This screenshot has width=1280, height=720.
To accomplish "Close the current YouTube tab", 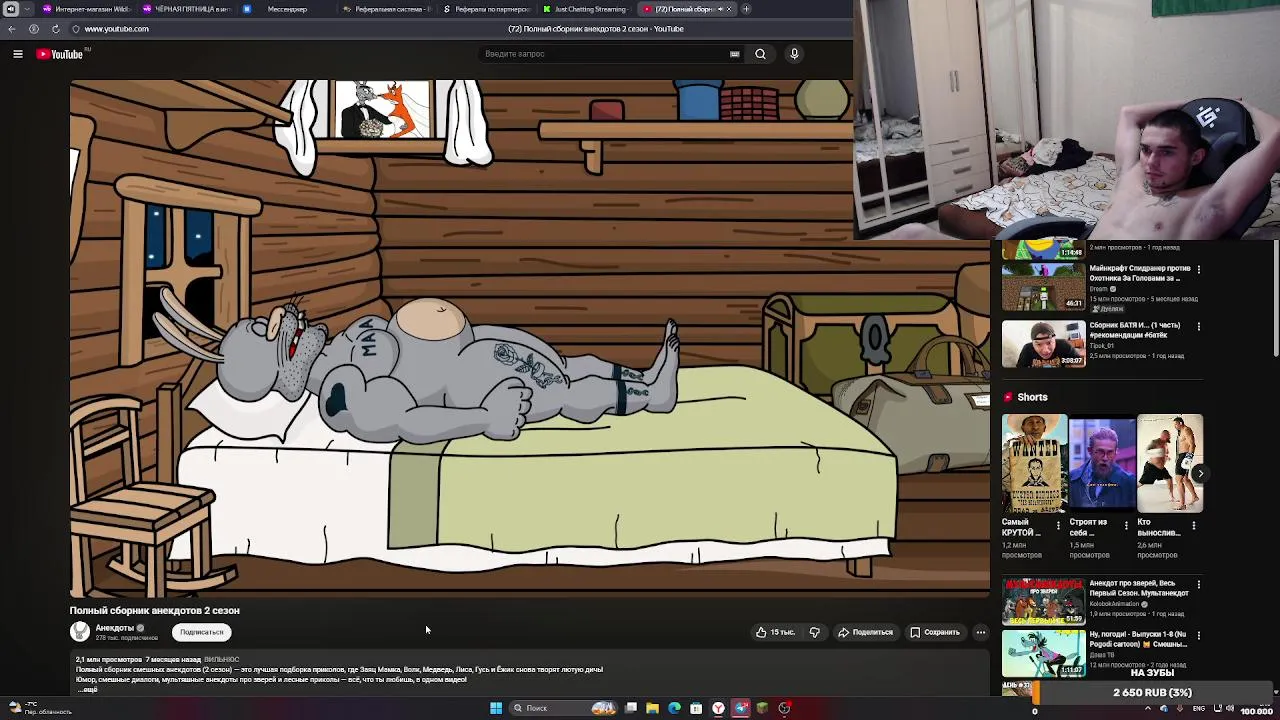I will (x=729, y=9).
